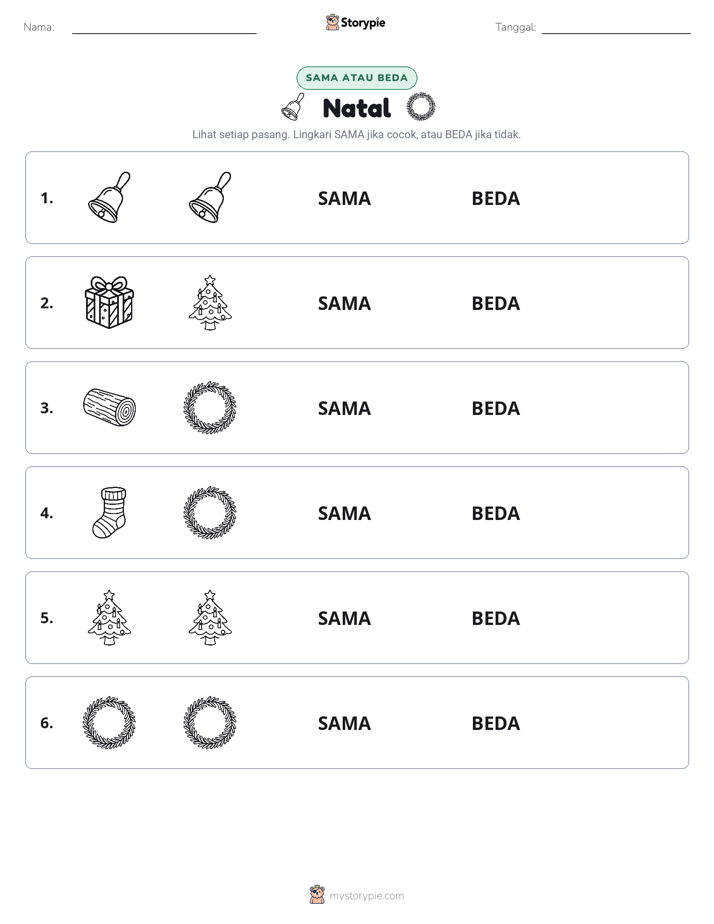This screenshot has height=924, width=714.
Task: Click the second tree in row 5
Action: (x=210, y=617)
